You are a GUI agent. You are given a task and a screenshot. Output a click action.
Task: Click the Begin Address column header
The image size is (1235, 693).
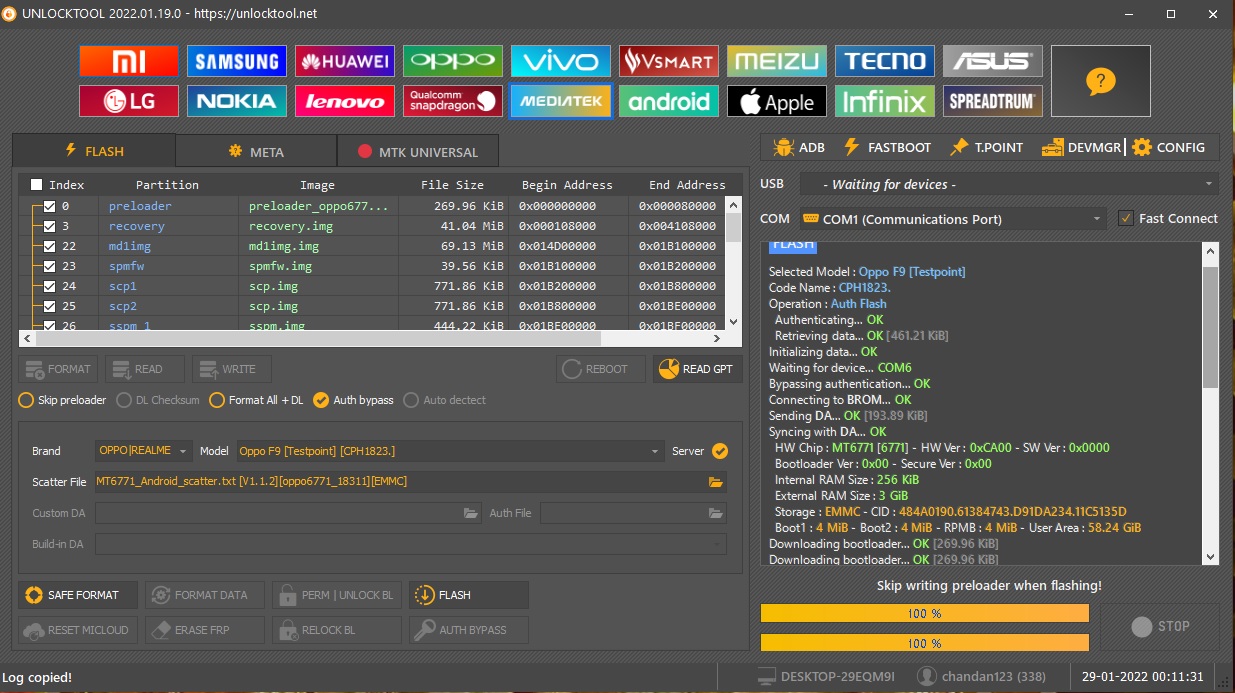pyautogui.click(x=567, y=185)
